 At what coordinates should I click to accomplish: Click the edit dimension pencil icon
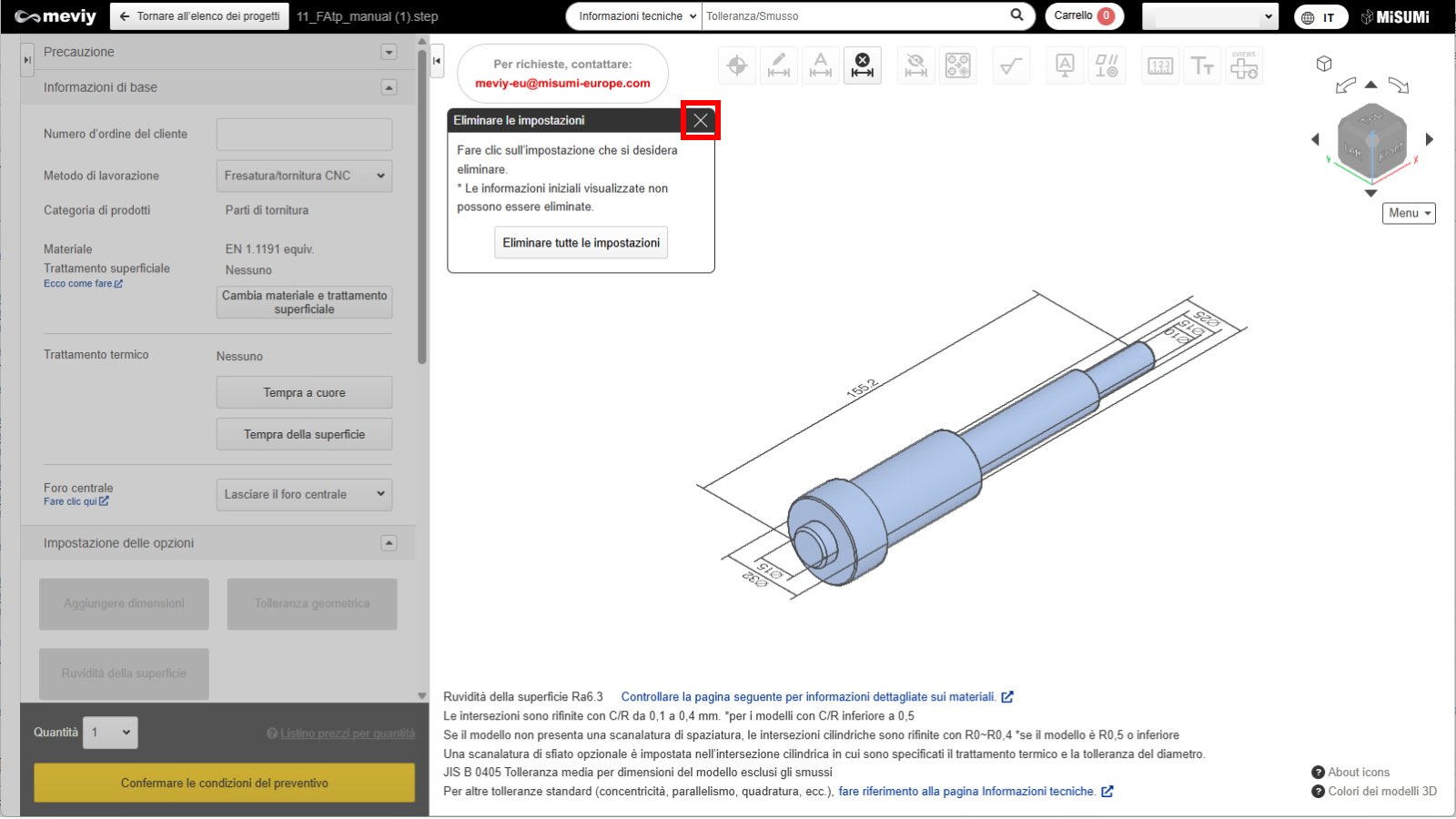[779, 66]
